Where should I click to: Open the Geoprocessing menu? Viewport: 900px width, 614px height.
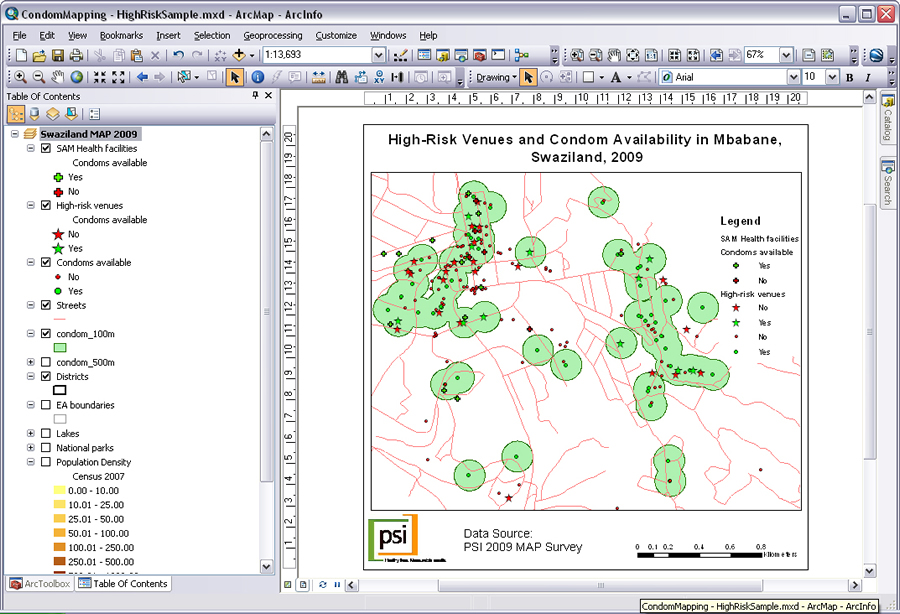click(x=272, y=35)
